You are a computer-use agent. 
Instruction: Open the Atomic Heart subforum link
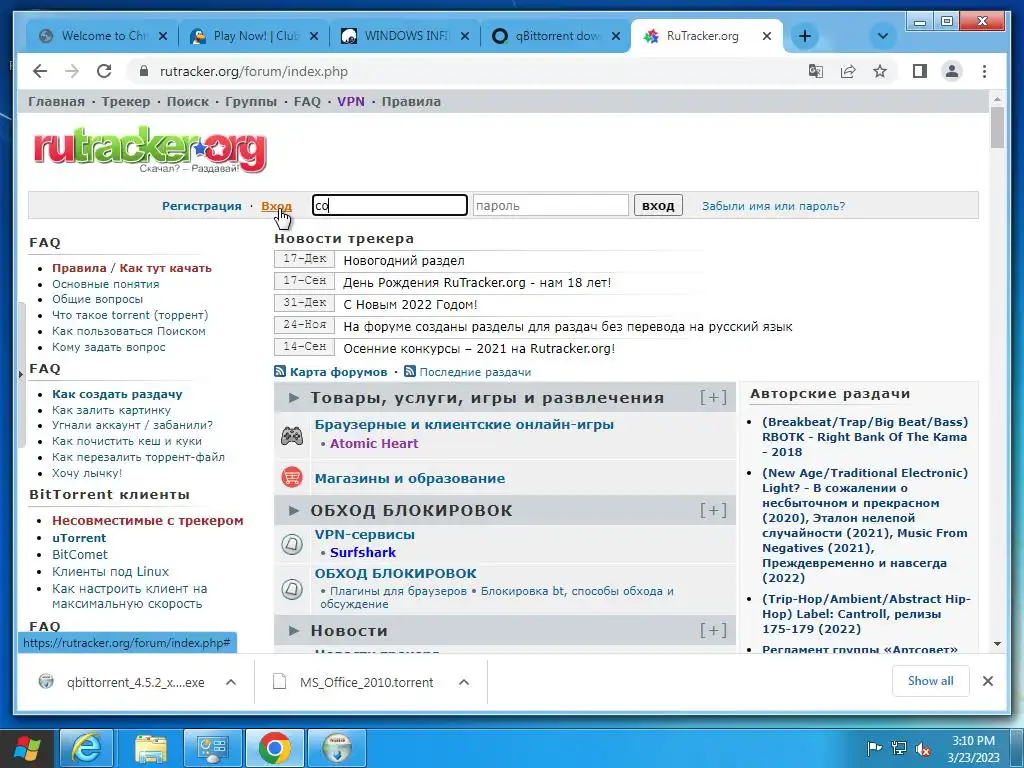(x=374, y=443)
